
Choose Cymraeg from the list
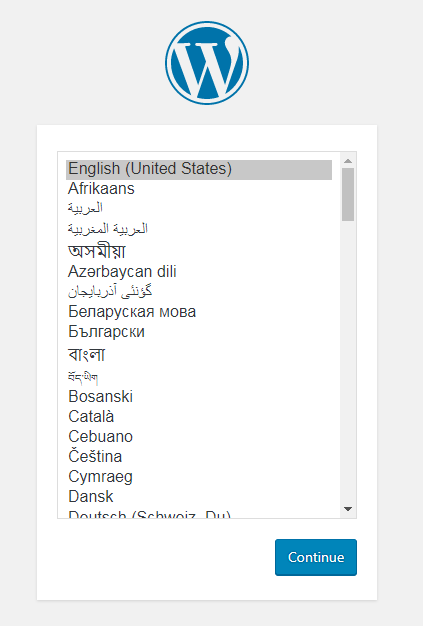click(x=199, y=477)
